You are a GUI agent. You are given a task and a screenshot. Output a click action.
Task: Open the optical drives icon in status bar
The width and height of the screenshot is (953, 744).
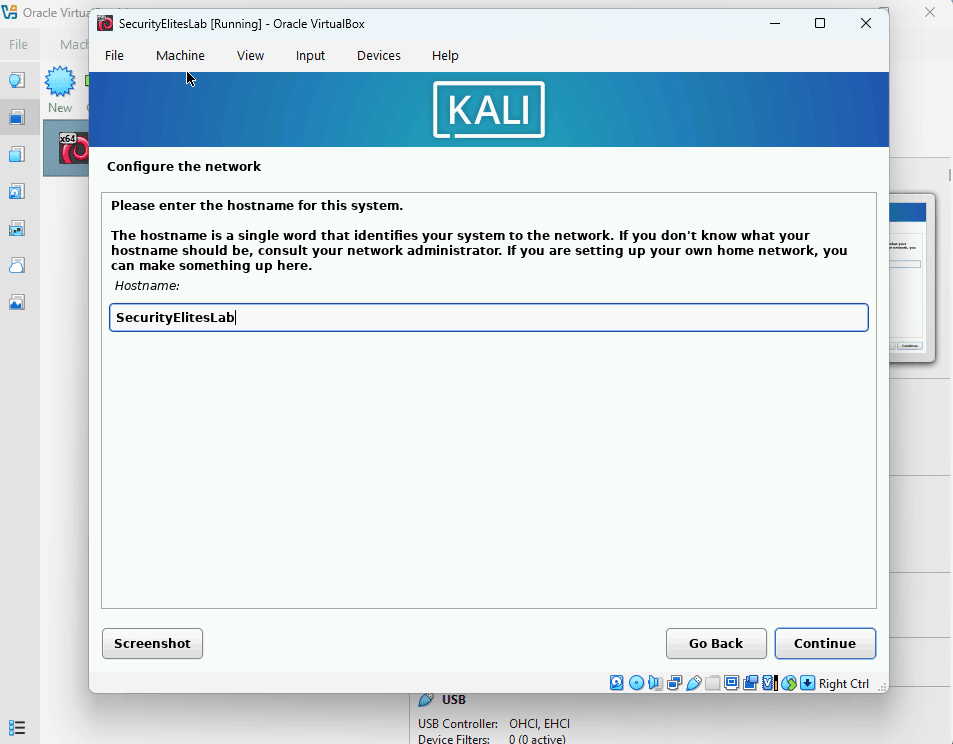click(637, 683)
